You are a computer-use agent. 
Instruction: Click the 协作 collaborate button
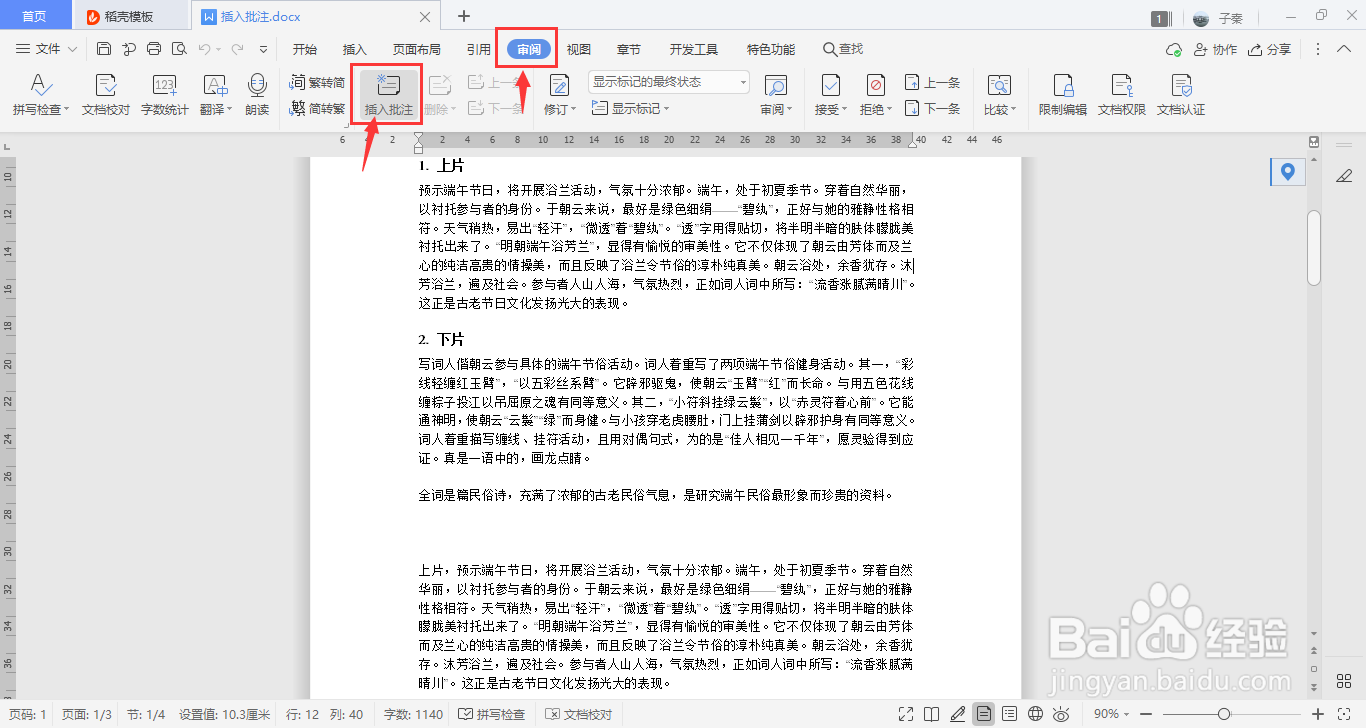(x=1214, y=49)
